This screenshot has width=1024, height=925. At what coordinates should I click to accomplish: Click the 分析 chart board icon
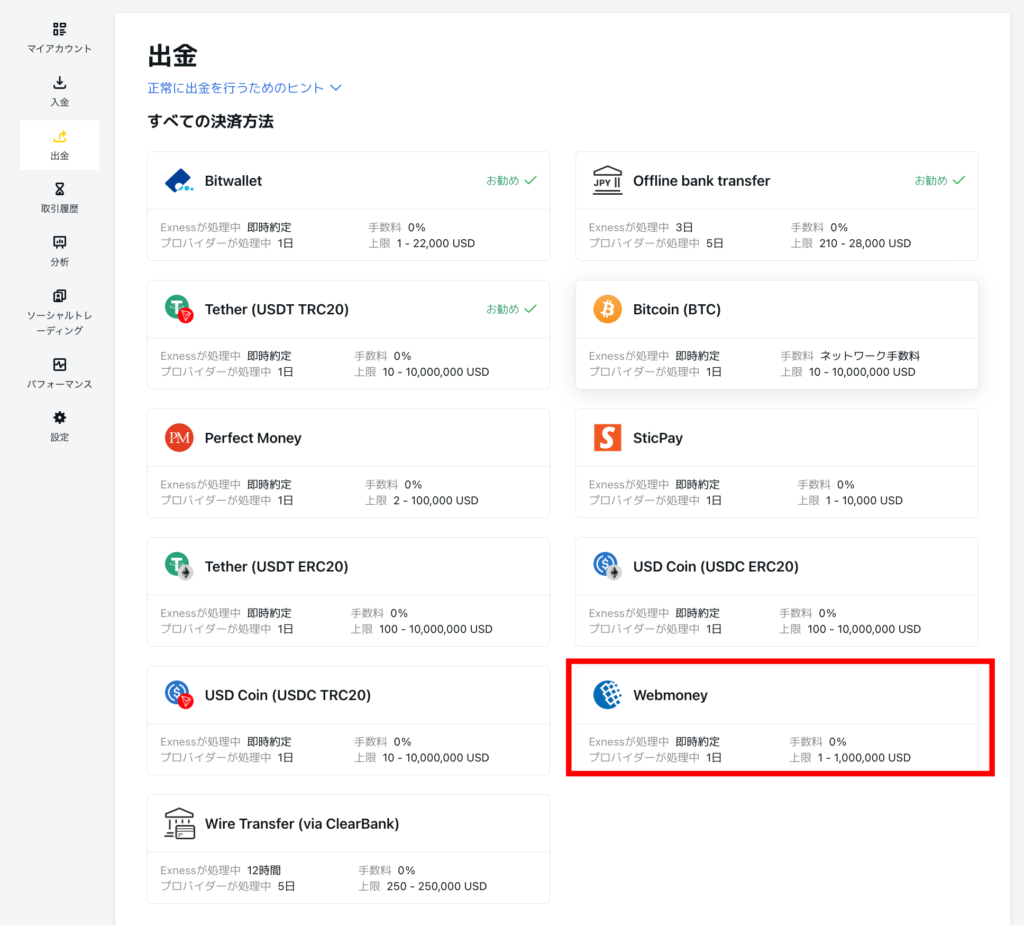pyautogui.click(x=59, y=242)
